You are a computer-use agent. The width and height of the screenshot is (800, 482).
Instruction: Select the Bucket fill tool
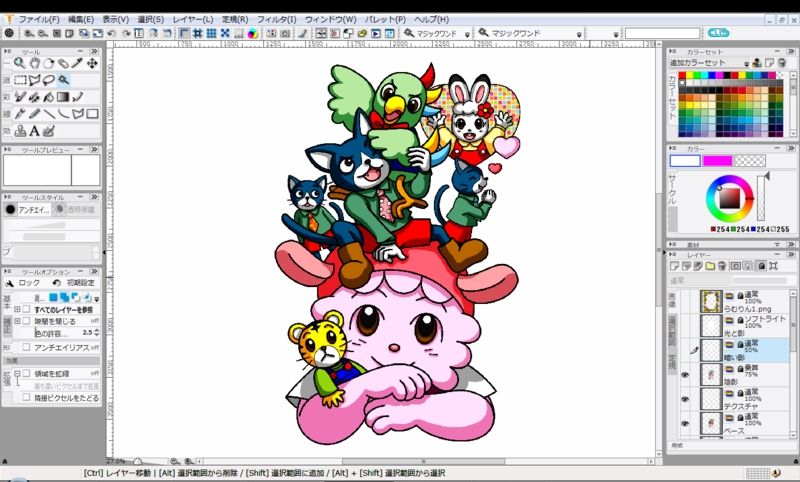click(x=48, y=97)
